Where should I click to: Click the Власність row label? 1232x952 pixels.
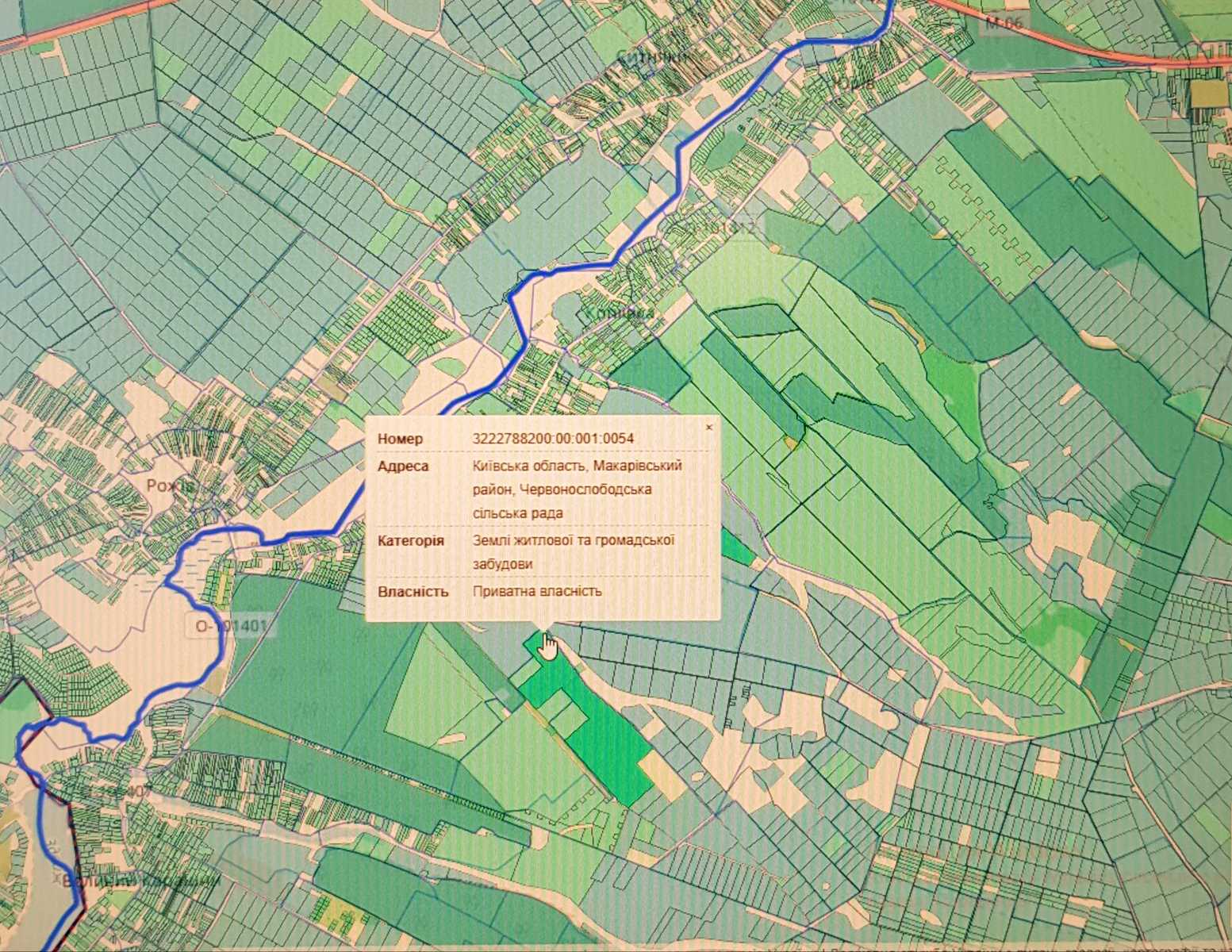point(413,592)
